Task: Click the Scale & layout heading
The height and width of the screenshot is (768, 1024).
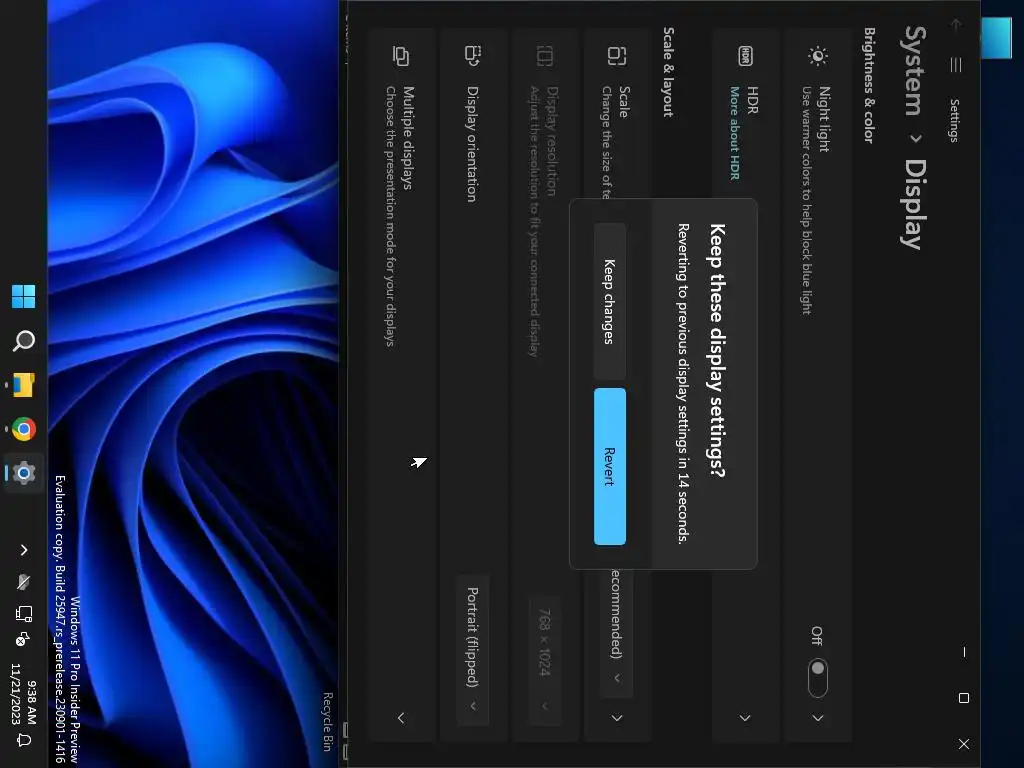Action: click(x=668, y=72)
